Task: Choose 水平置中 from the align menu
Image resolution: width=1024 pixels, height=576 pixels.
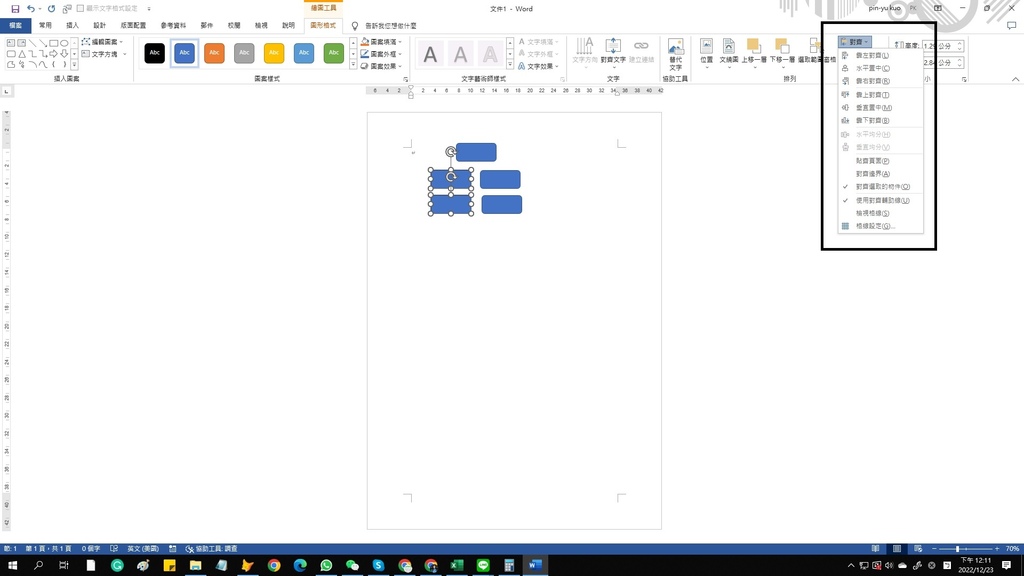Action: 881,68
